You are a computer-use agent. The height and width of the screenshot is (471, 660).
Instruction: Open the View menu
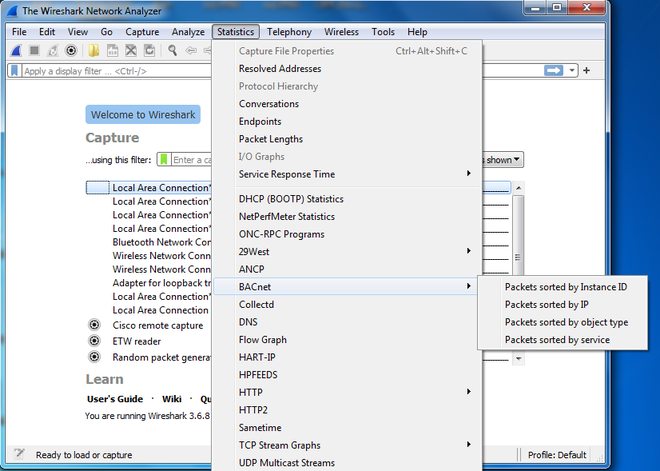coord(78,32)
